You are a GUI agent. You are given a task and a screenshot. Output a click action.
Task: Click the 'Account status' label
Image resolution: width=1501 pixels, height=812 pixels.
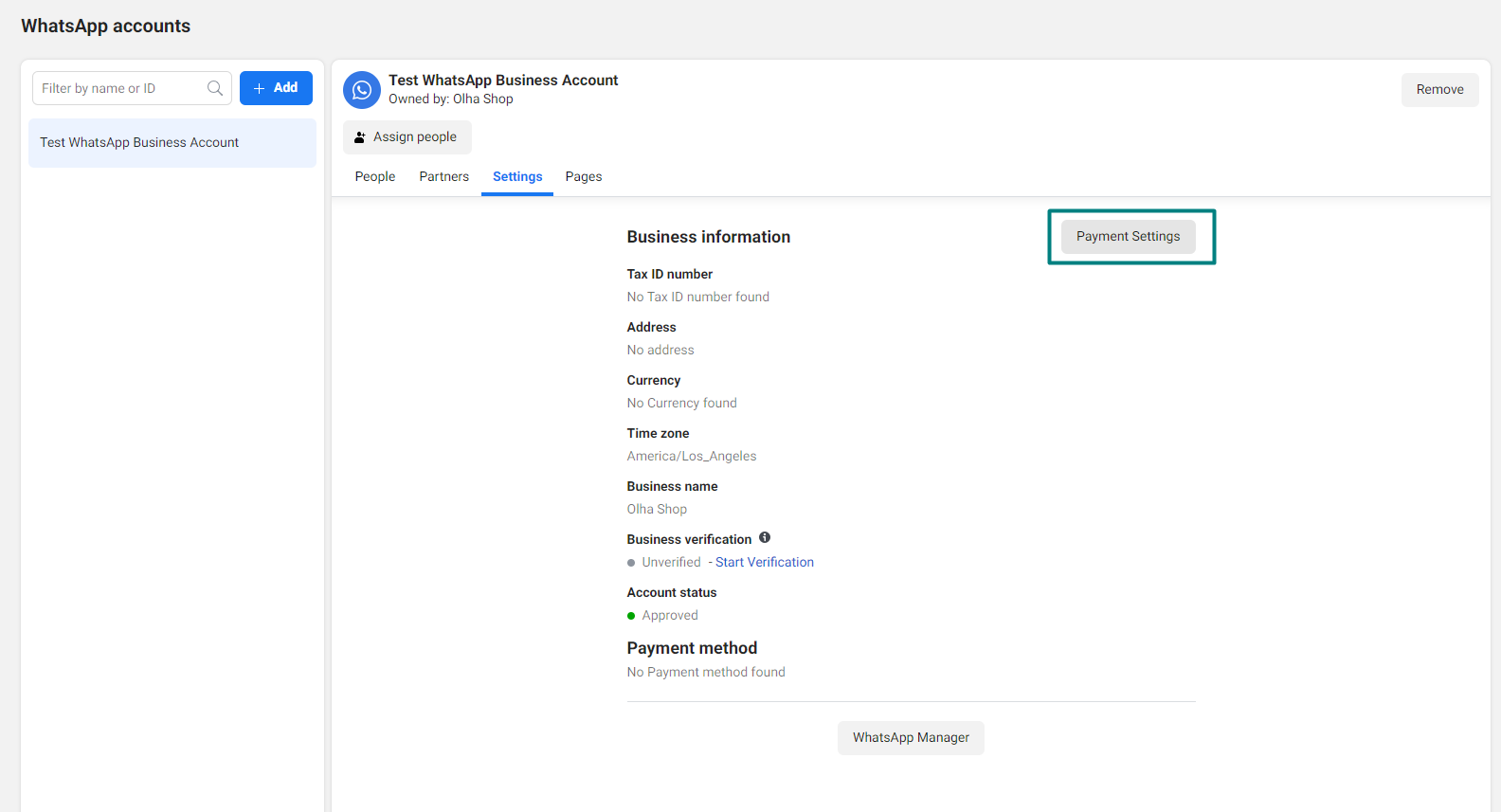pyautogui.click(x=672, y=592)
